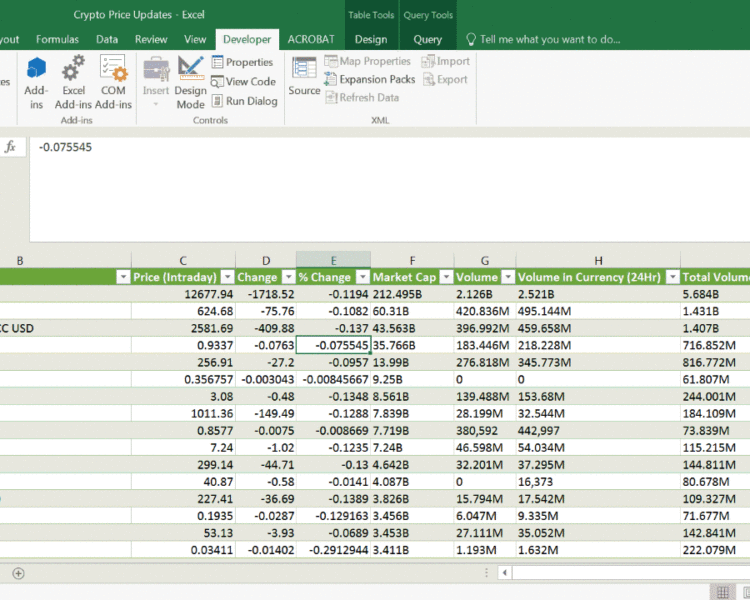Open COM Add-ins dialog
The image size is (750, 600).
113,80
